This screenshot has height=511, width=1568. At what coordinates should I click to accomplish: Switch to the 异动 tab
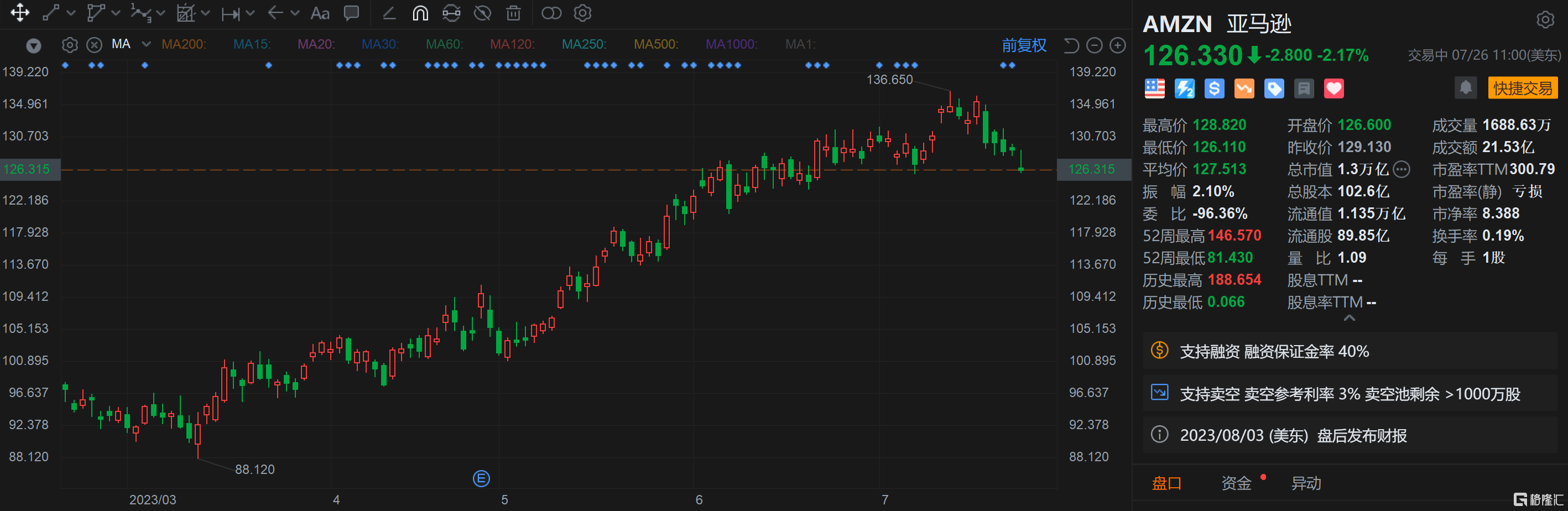(x=1306, y=483)
